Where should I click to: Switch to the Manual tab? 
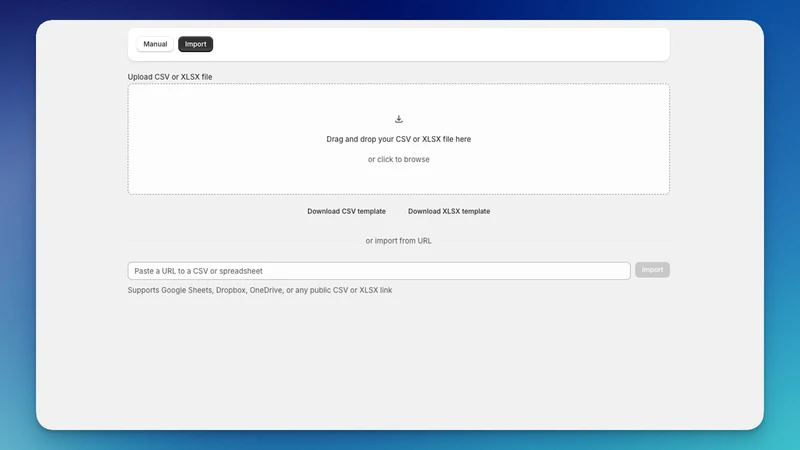[155, 44]
